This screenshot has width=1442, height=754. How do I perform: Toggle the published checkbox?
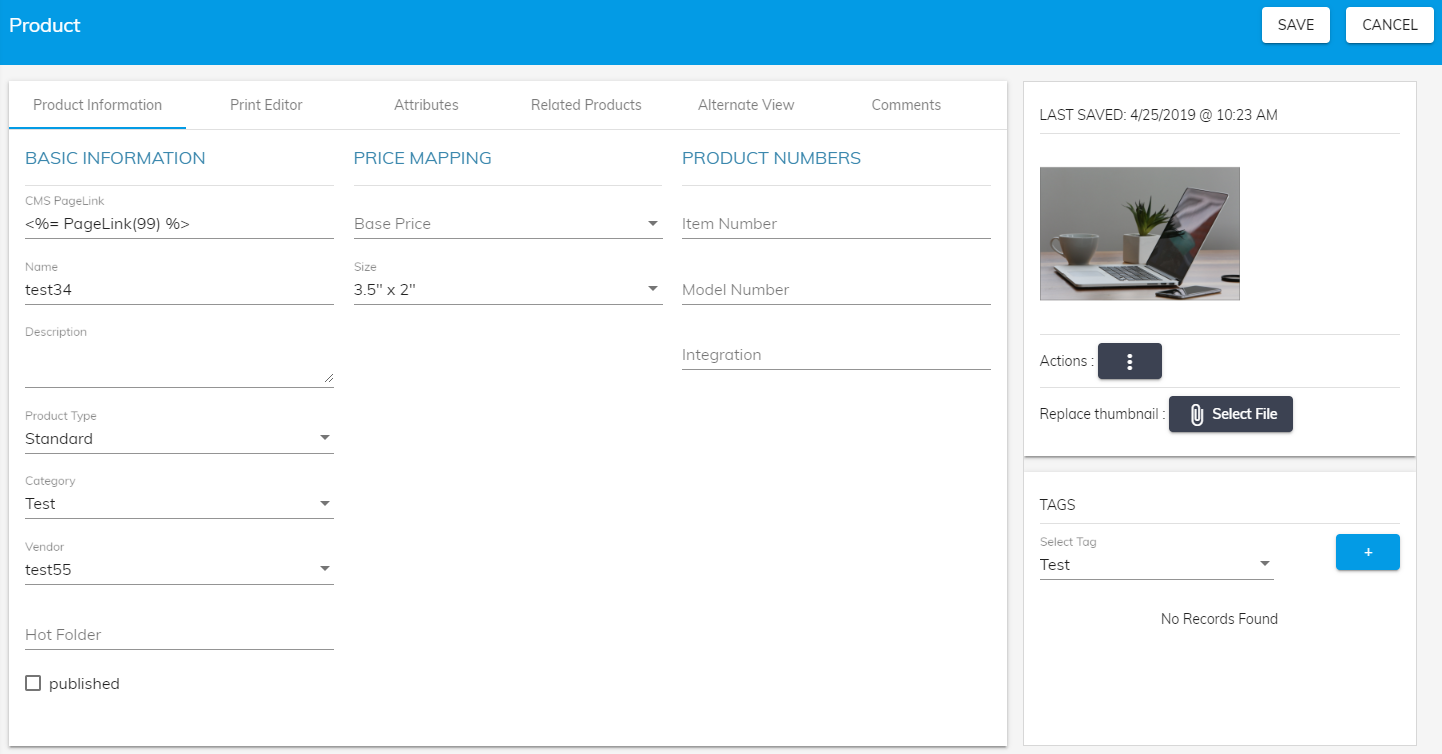pyautogui.click(x=33, y=683)
